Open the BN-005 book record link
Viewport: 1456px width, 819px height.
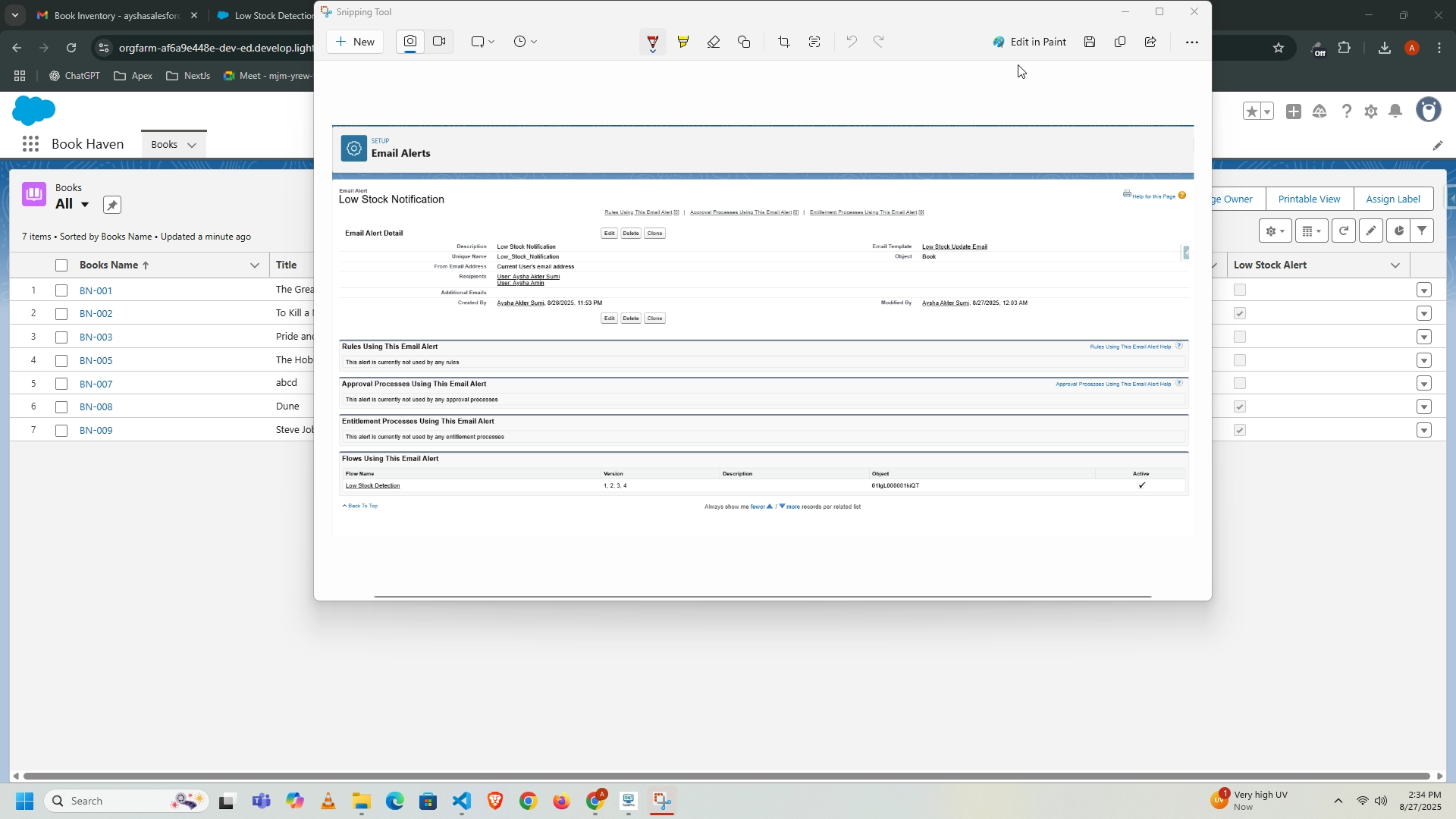(96, 361)
